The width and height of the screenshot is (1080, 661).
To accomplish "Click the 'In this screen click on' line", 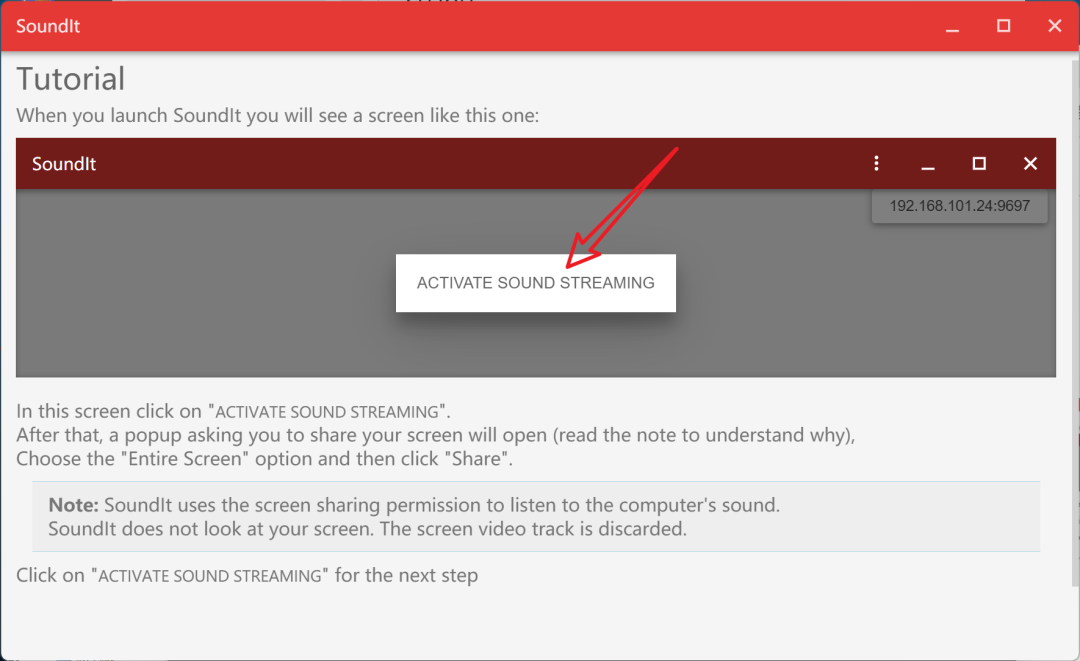I will [233, 411].
